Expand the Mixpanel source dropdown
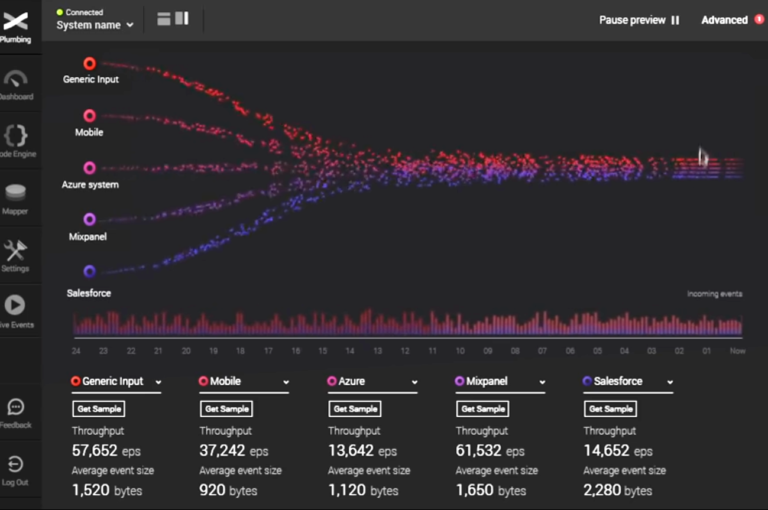Screen dimensions: 768x510 (542, 382)
